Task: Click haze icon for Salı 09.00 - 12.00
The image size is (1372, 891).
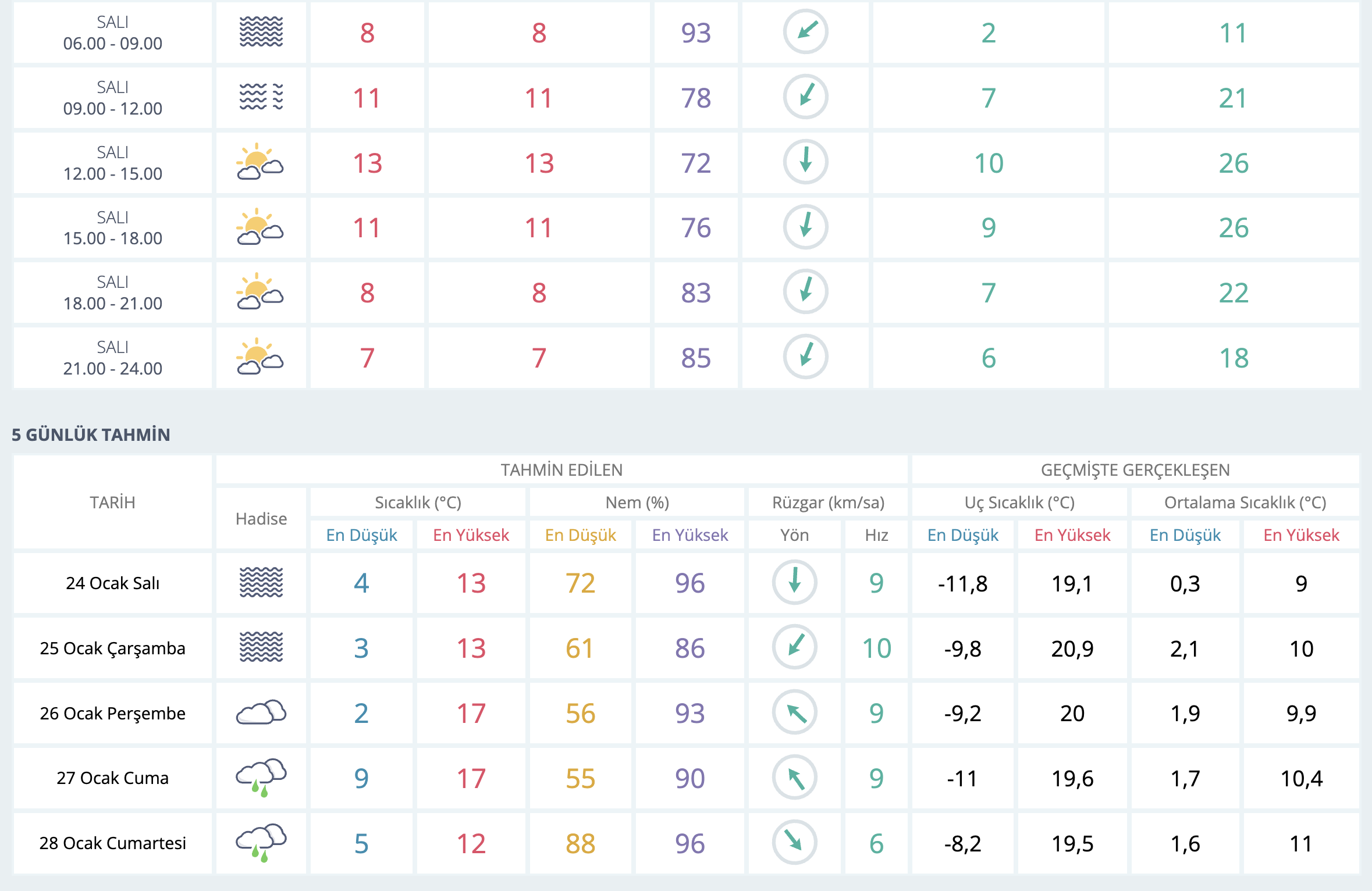Action: pyautogui.click(x=261, y=97)
